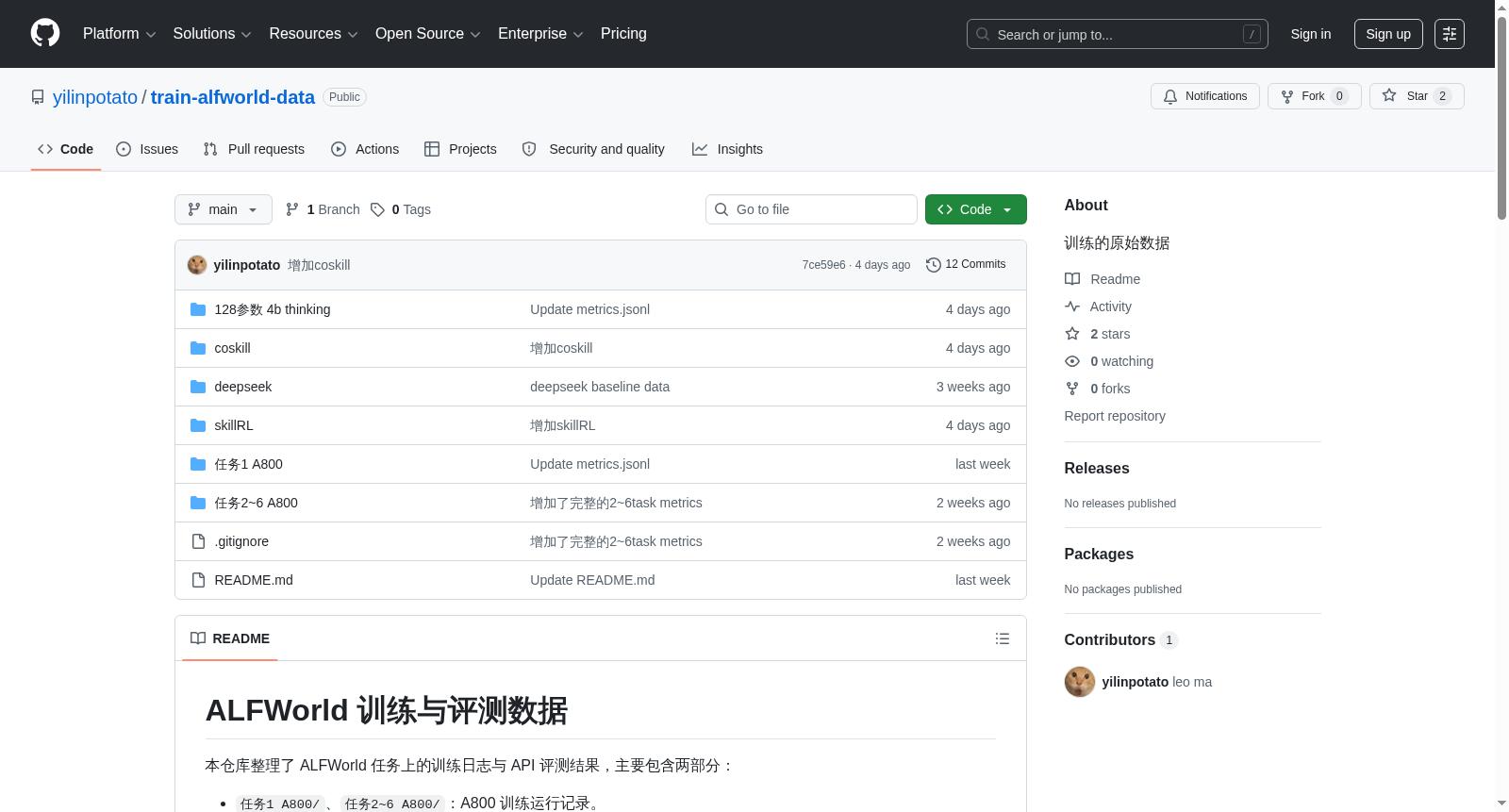Click the commit history clock icon
1509x812 pixels.
click(934, 265)
